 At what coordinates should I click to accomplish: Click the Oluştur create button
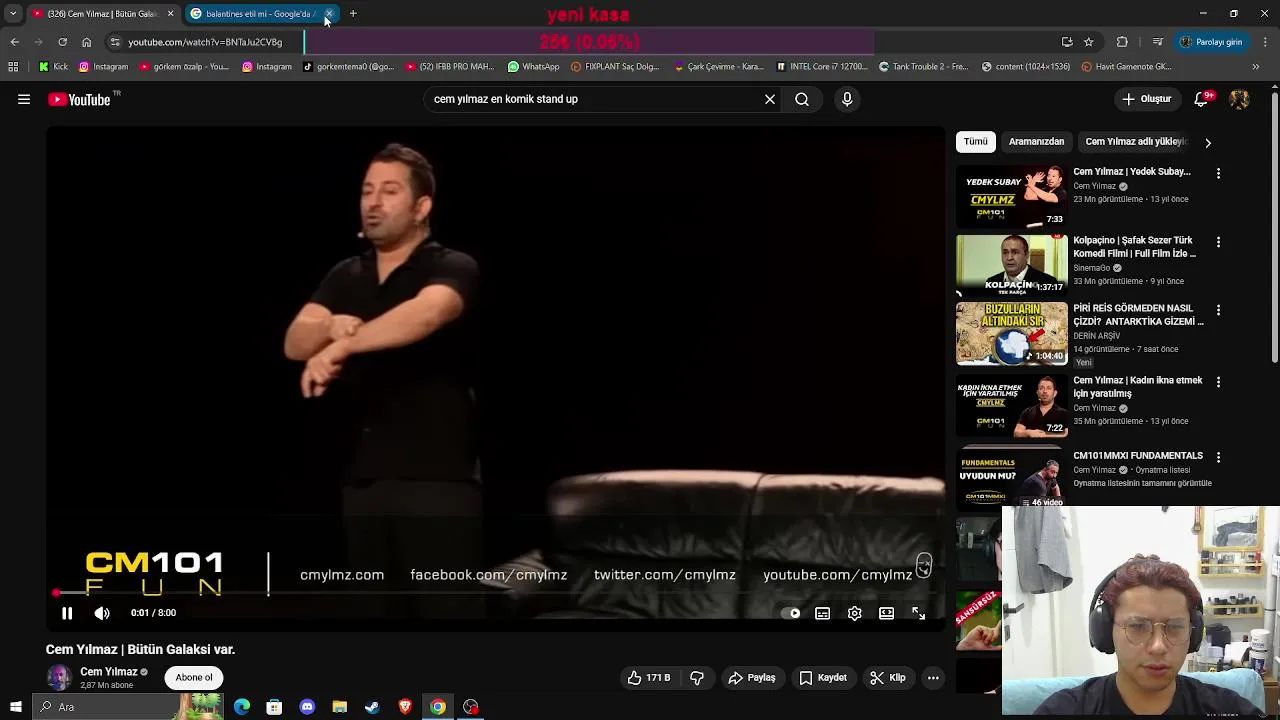pyautogui.click(x=1146, y=99)
